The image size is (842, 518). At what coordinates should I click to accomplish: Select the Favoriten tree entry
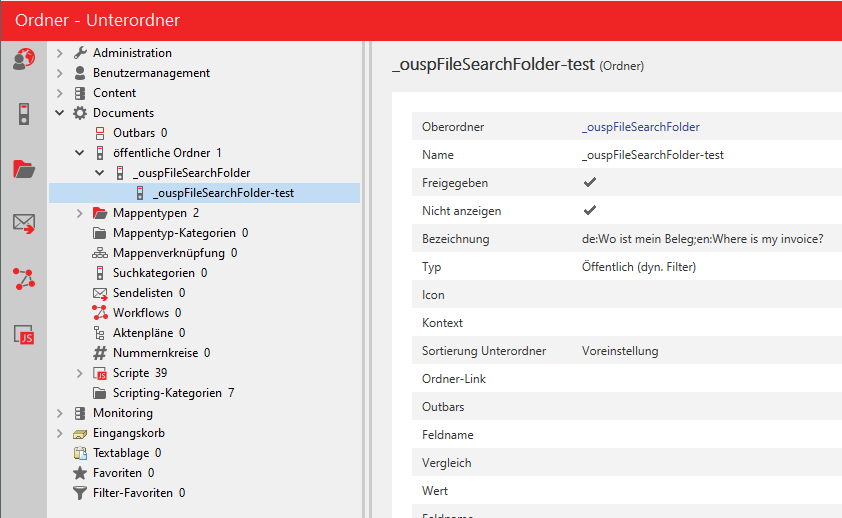click(x=124, y=473)
